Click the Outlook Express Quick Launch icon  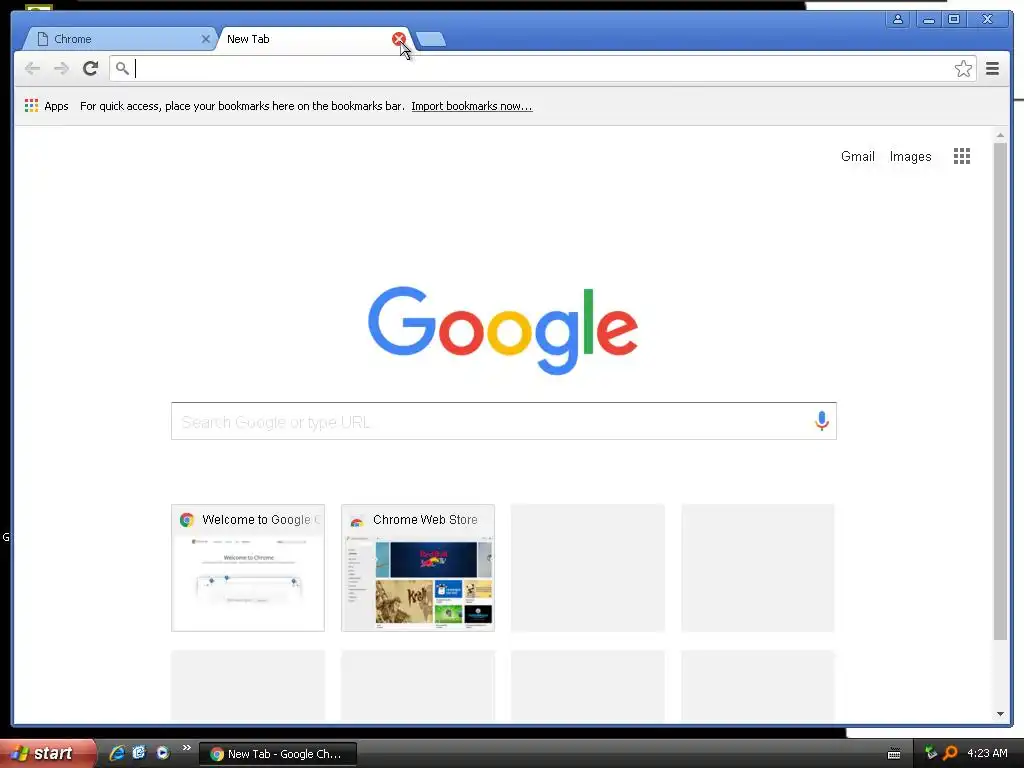139,753
